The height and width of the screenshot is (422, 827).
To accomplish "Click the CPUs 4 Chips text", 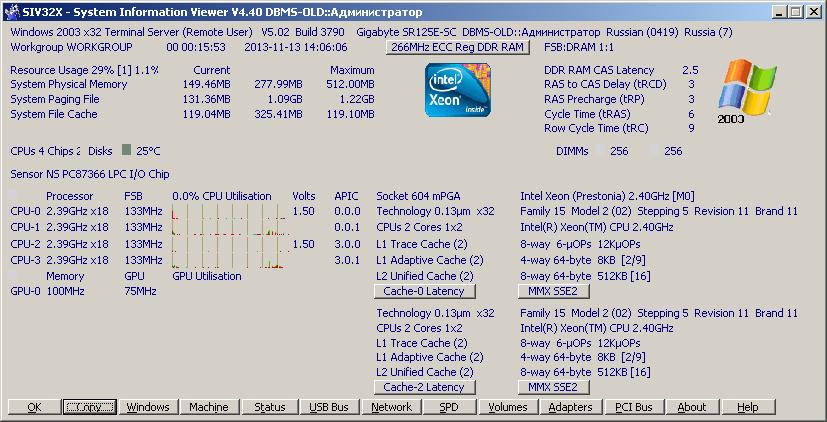I will coord(45,151).
